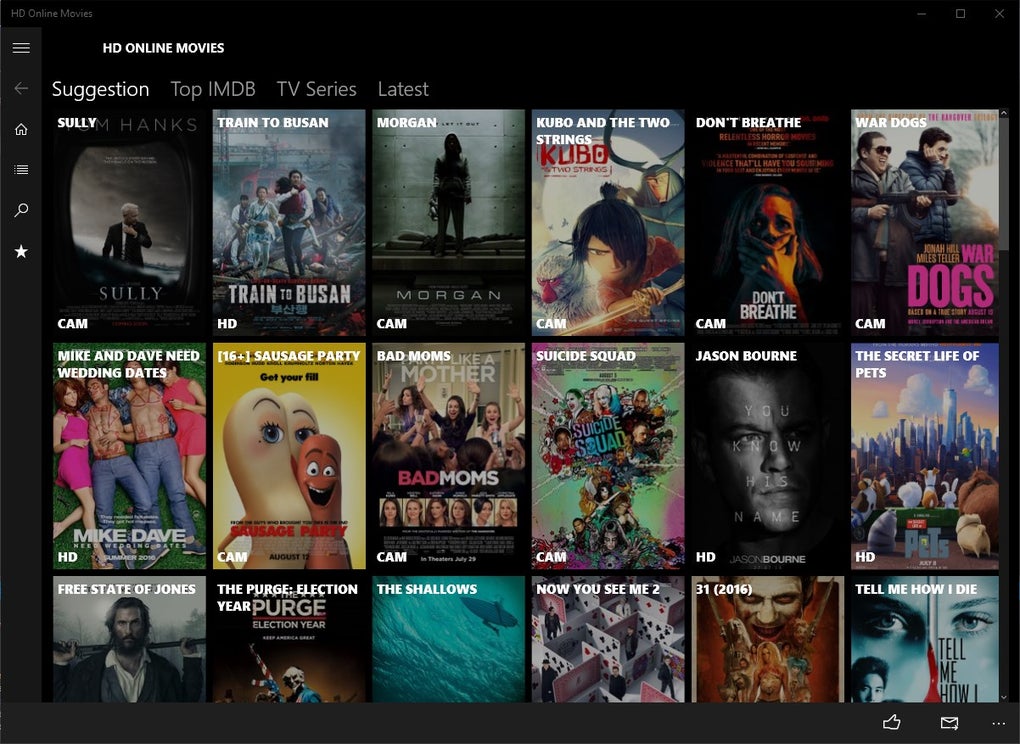Open the Sully movie poster
1020x744 pixels.
pos(129,222)
